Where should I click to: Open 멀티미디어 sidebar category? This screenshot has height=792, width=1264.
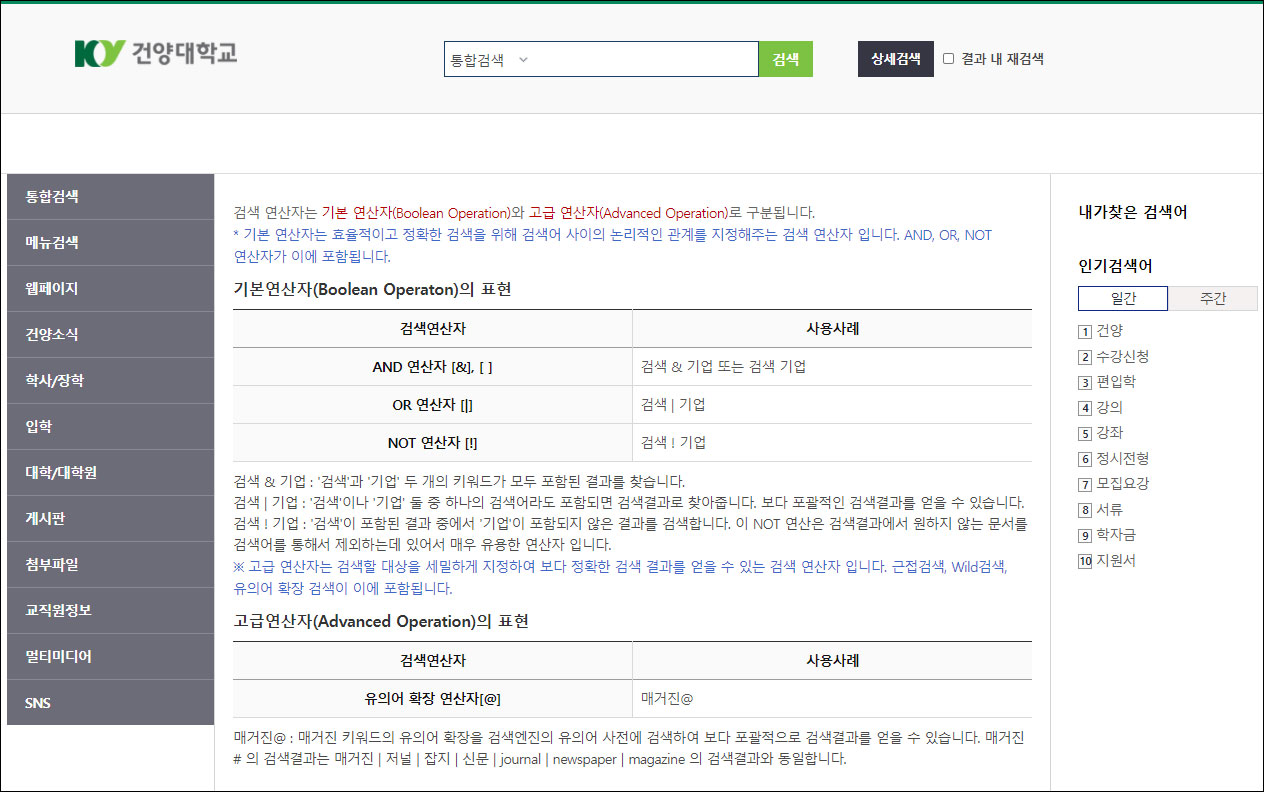110,657
